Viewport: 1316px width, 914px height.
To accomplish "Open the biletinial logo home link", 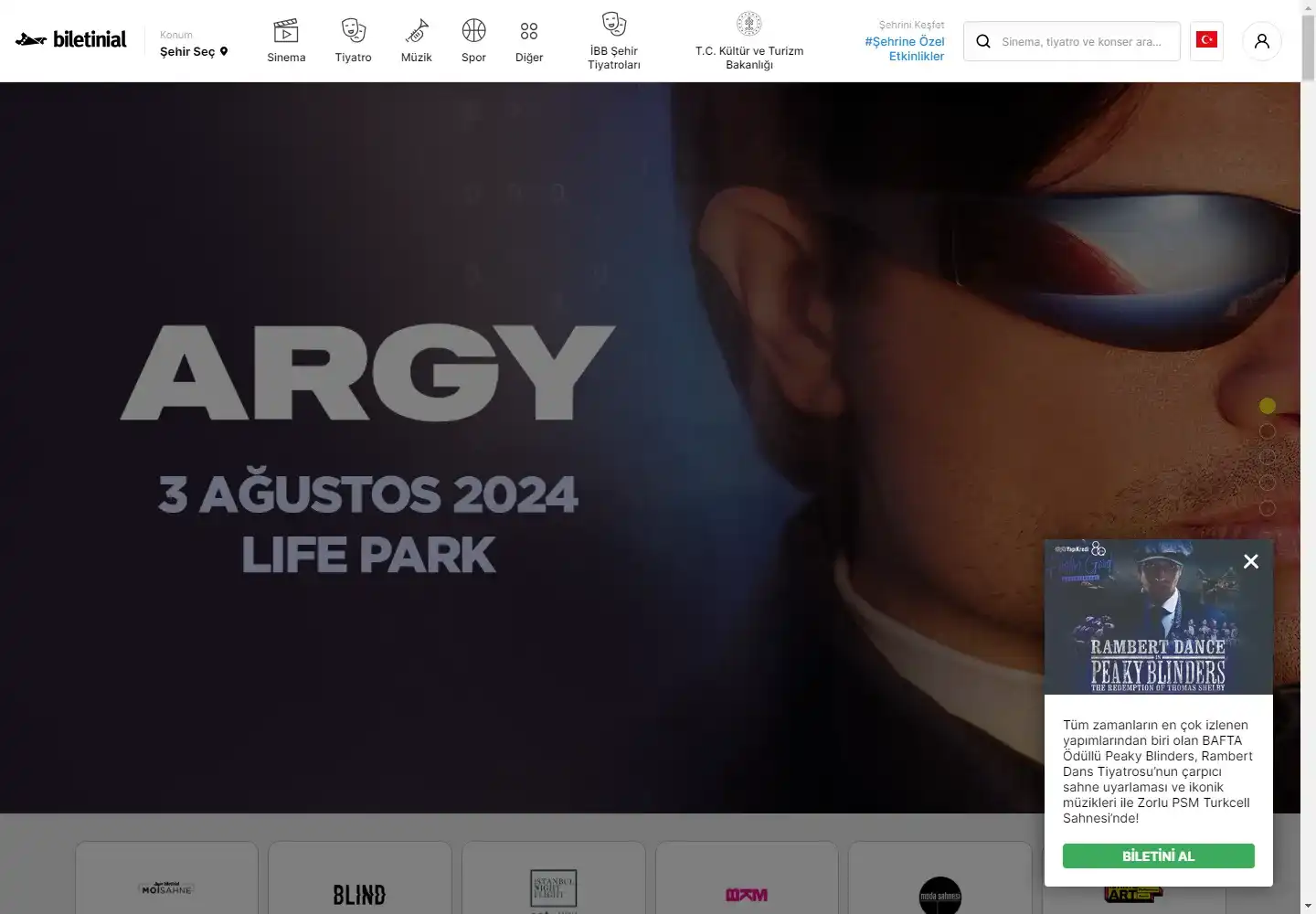I will (70, 39).
